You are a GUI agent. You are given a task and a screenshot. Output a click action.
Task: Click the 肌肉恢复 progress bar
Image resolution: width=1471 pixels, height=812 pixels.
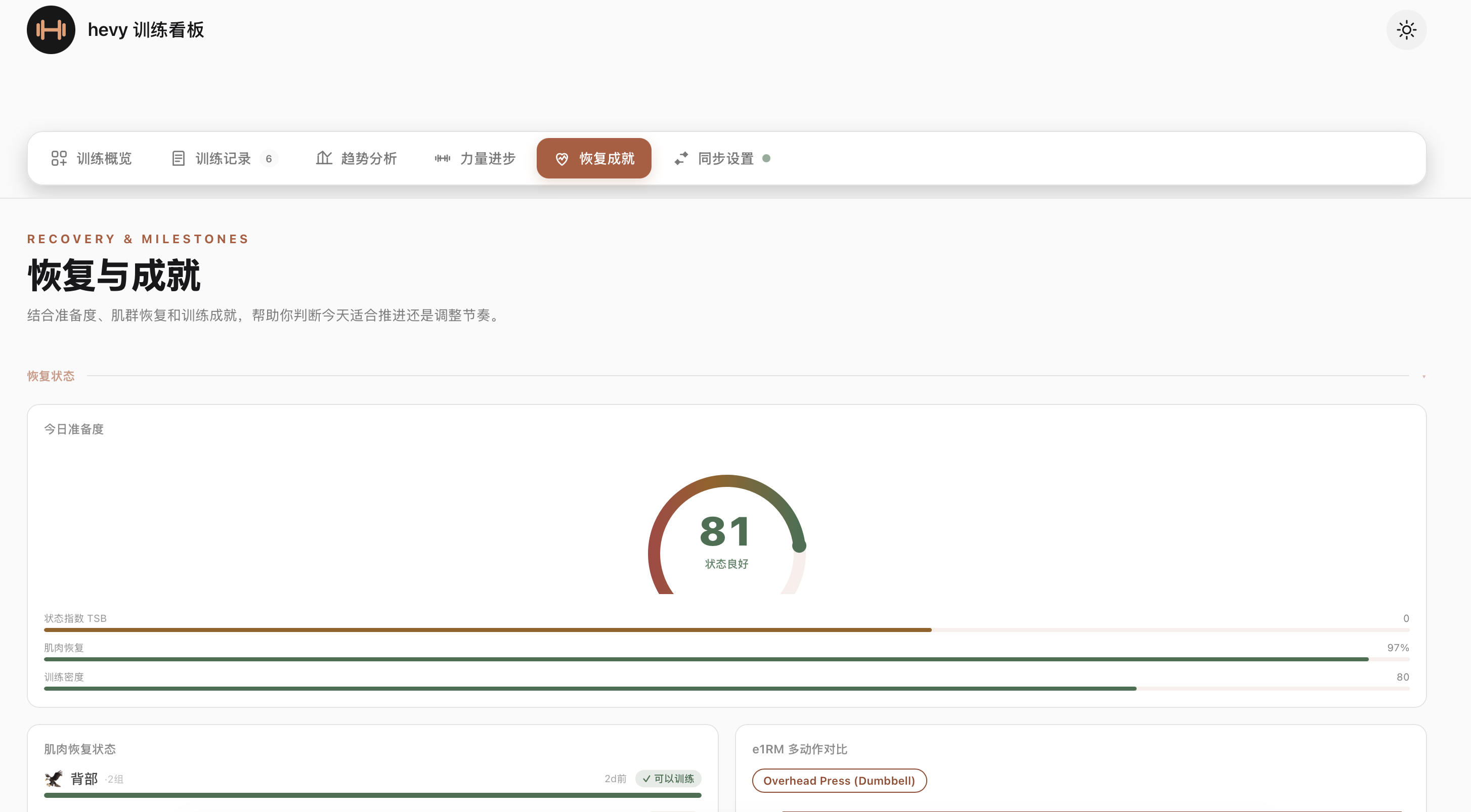pyautogui.click(x=726, y=659)
